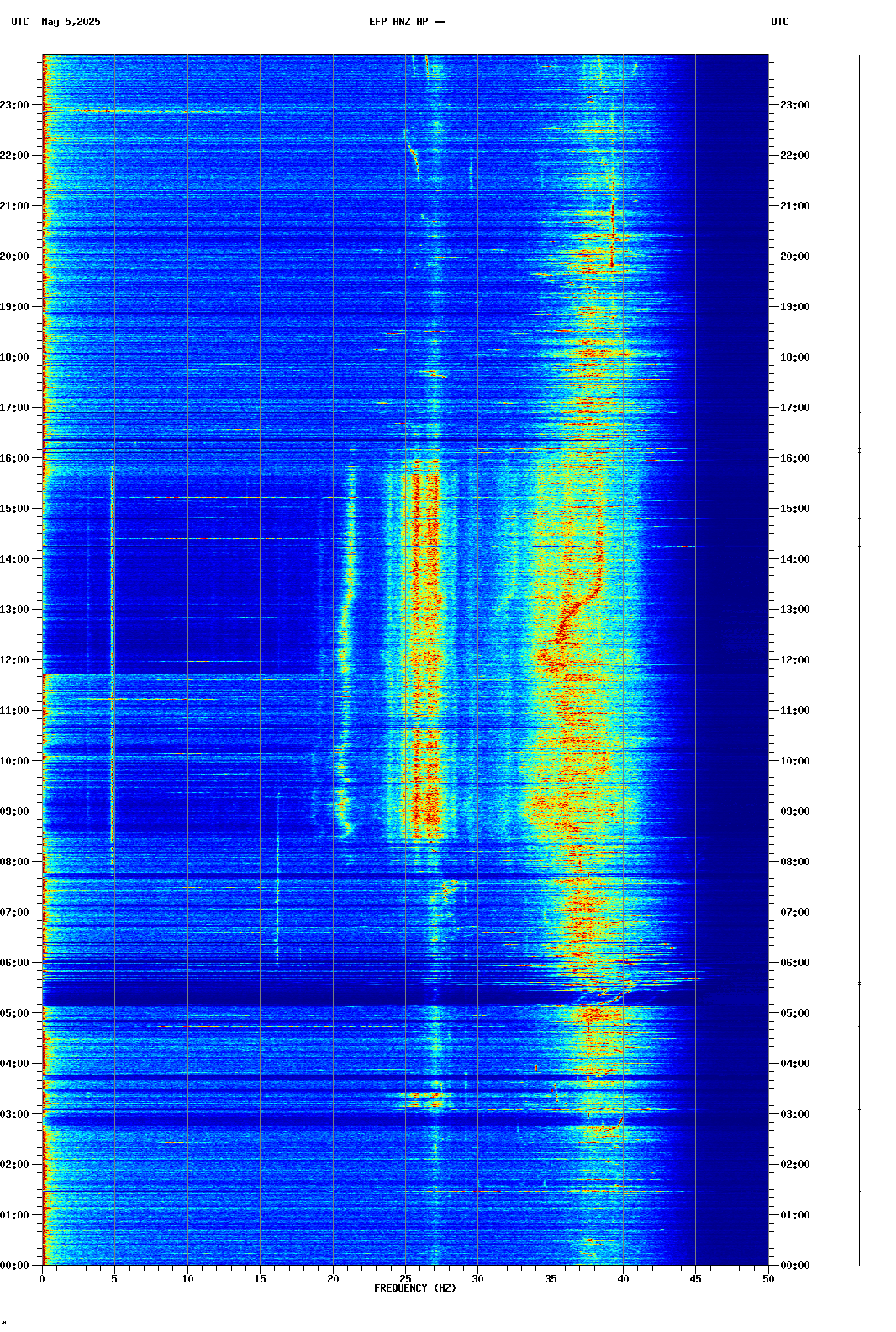Screen dimensions: 896x1332
Task: Pick 10:00 on the right time axis
Action: pyautogui.click(x=795, y=761)
